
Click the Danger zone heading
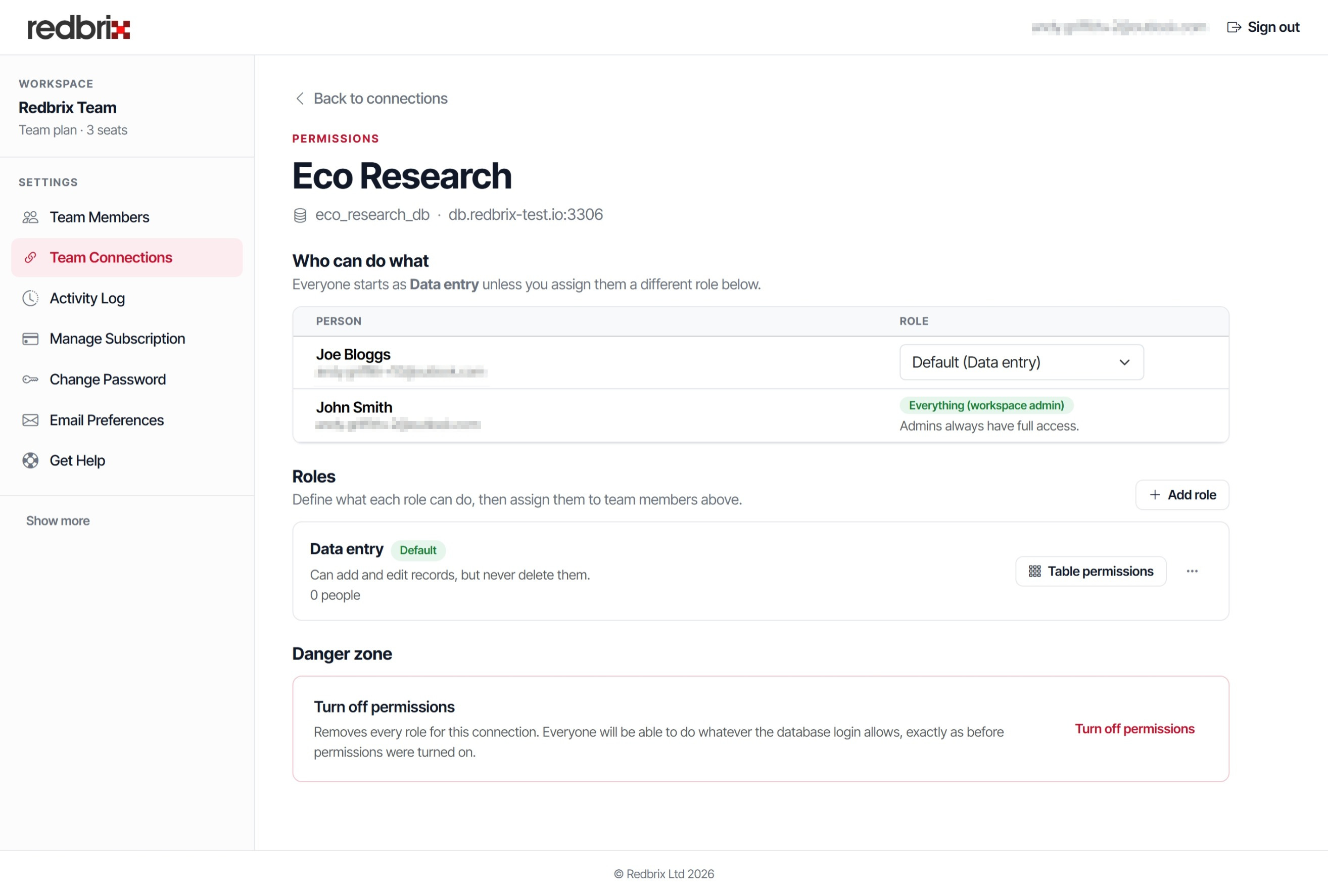pos(342,654)
